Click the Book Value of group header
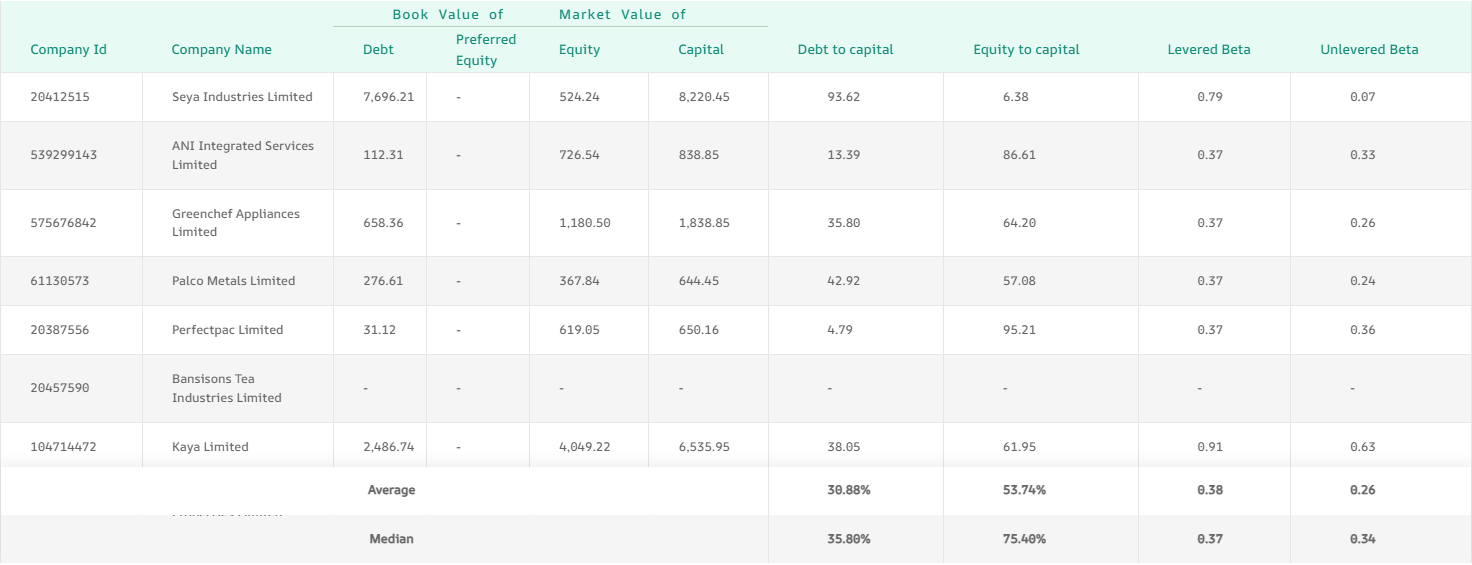The width and height of the screenshot is (1472, 565). tap(447, 15)
